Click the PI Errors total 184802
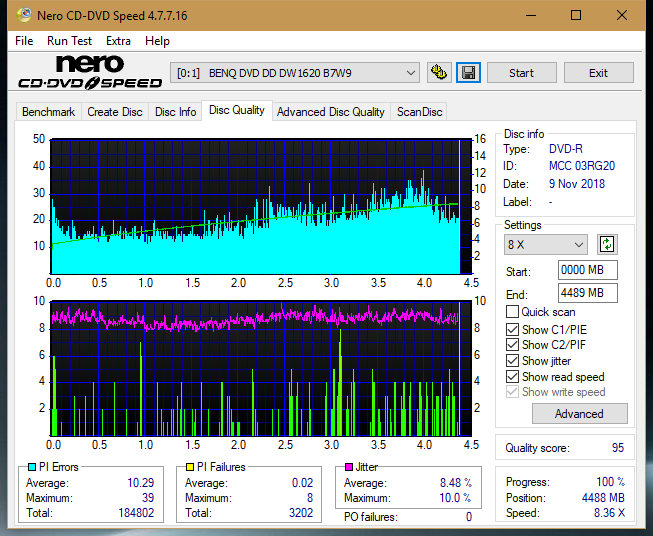This screenshot has height=536, width=653. pyautogui.click(x=136, y=513)
